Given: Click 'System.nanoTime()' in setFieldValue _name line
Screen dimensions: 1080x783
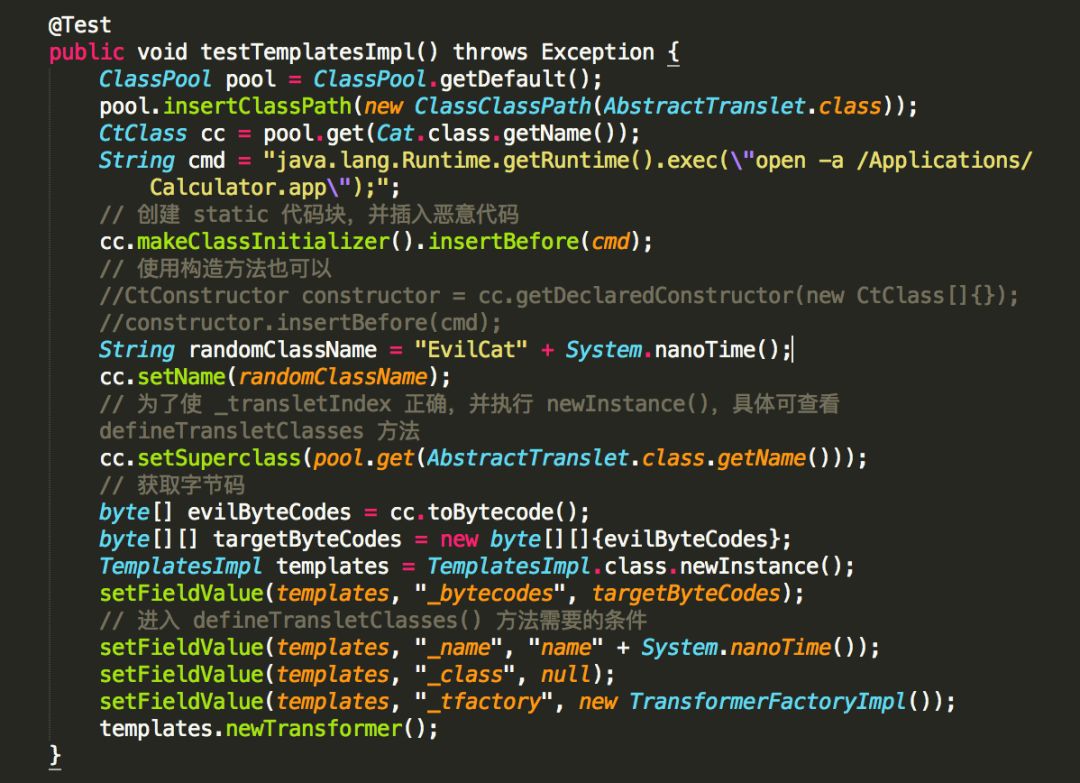Looking at the screenshot, I should (x=748, y=647).
